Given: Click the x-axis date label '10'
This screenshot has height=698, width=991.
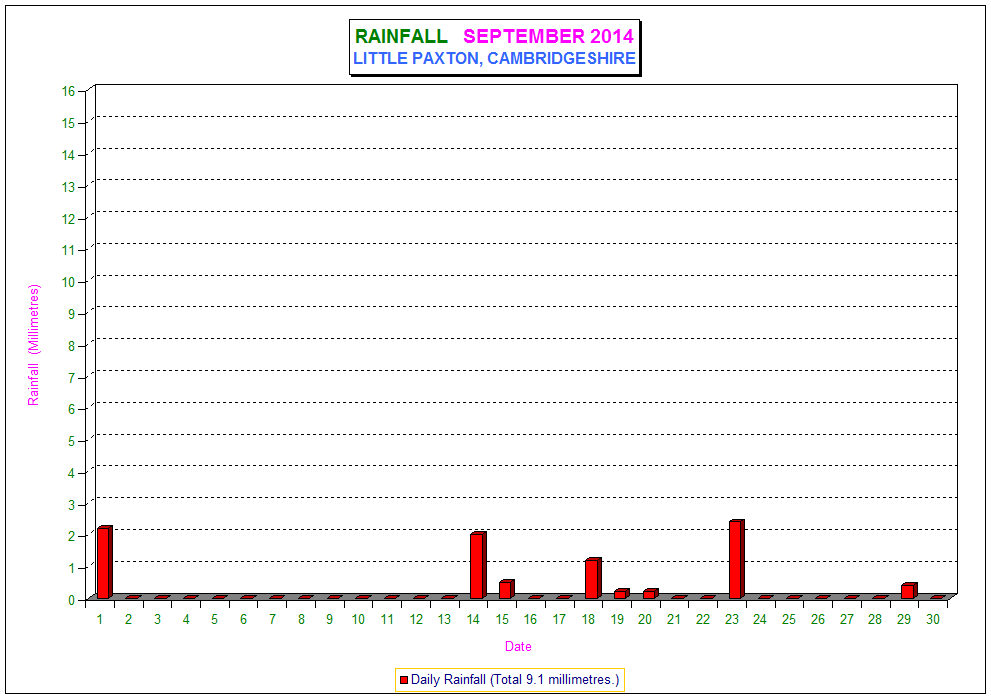Looking at the screenshot, I should pos(358,620).
